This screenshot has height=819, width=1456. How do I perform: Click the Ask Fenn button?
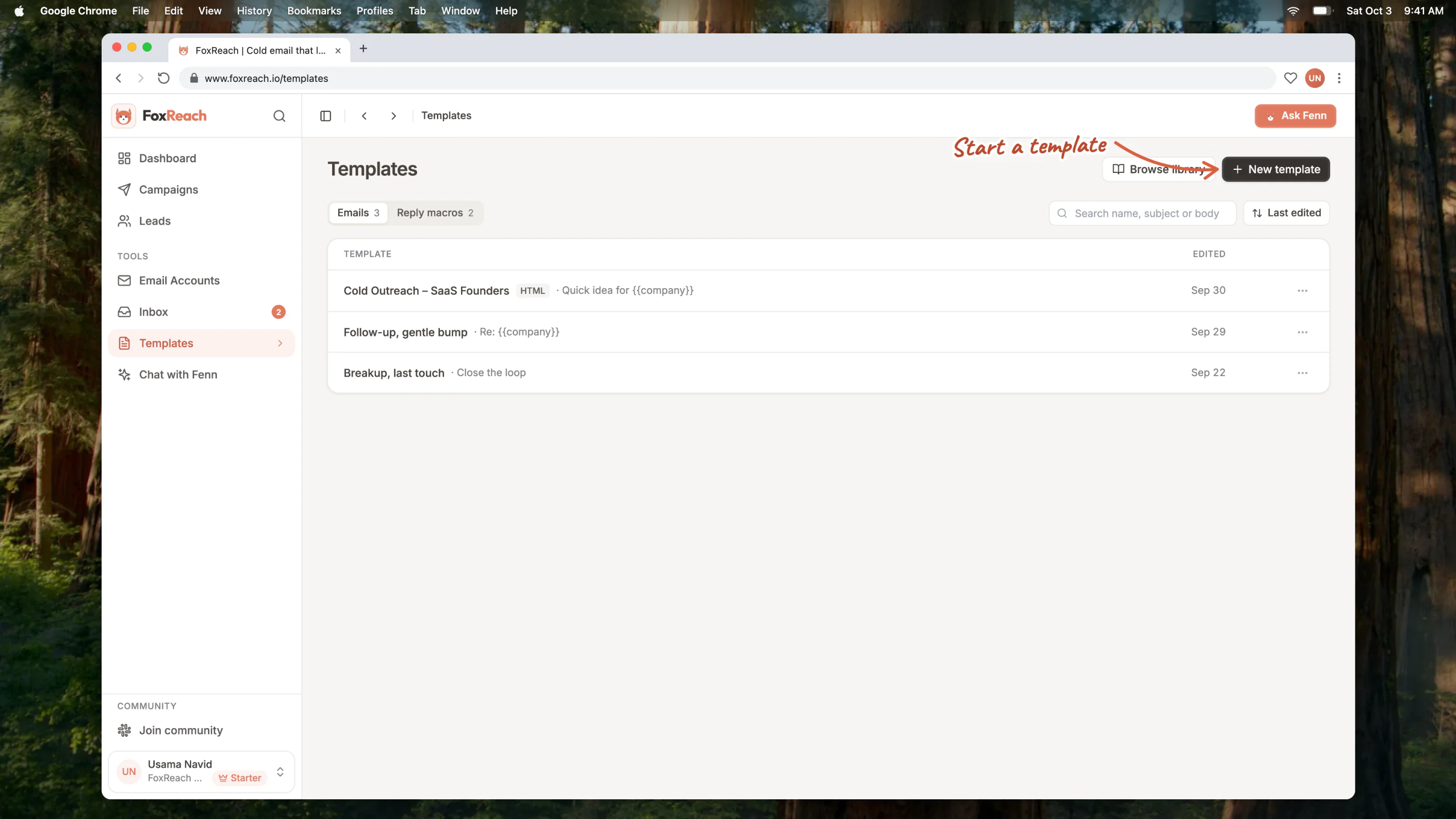click(1295, 116)
